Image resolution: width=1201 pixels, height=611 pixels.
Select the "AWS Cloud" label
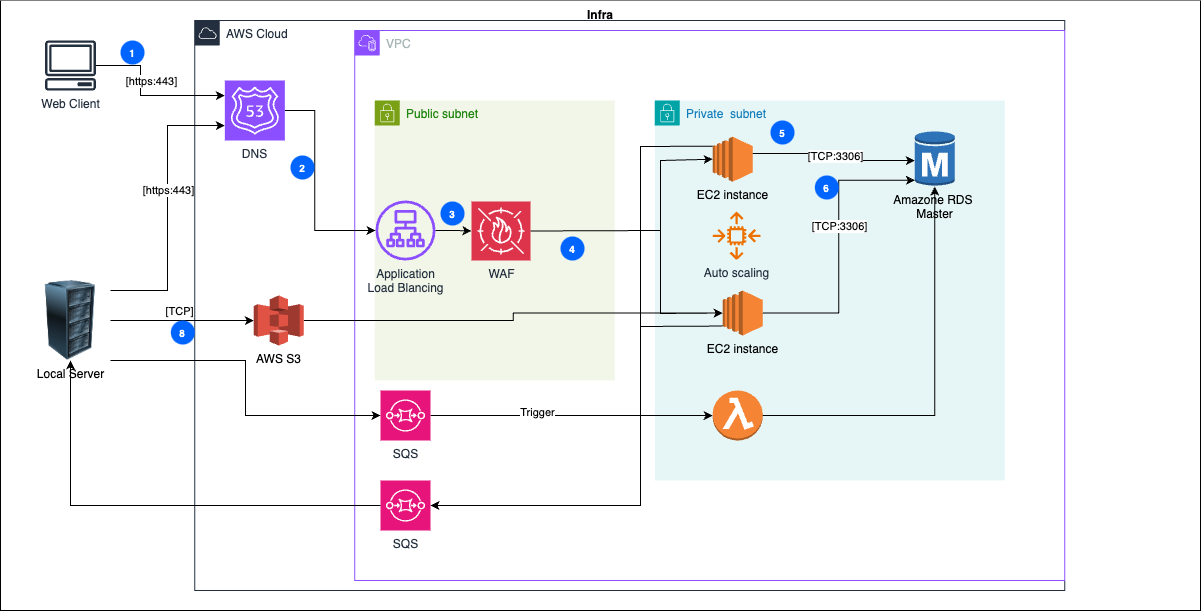click(257, 34)
